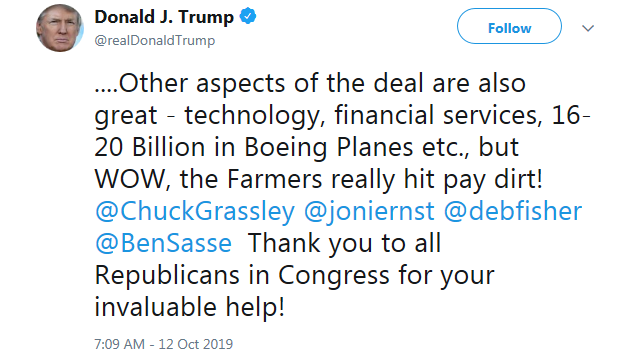Click the phrase "financial services" in tweet
This screenshot has height=364, width=631.
click(436, 115)
